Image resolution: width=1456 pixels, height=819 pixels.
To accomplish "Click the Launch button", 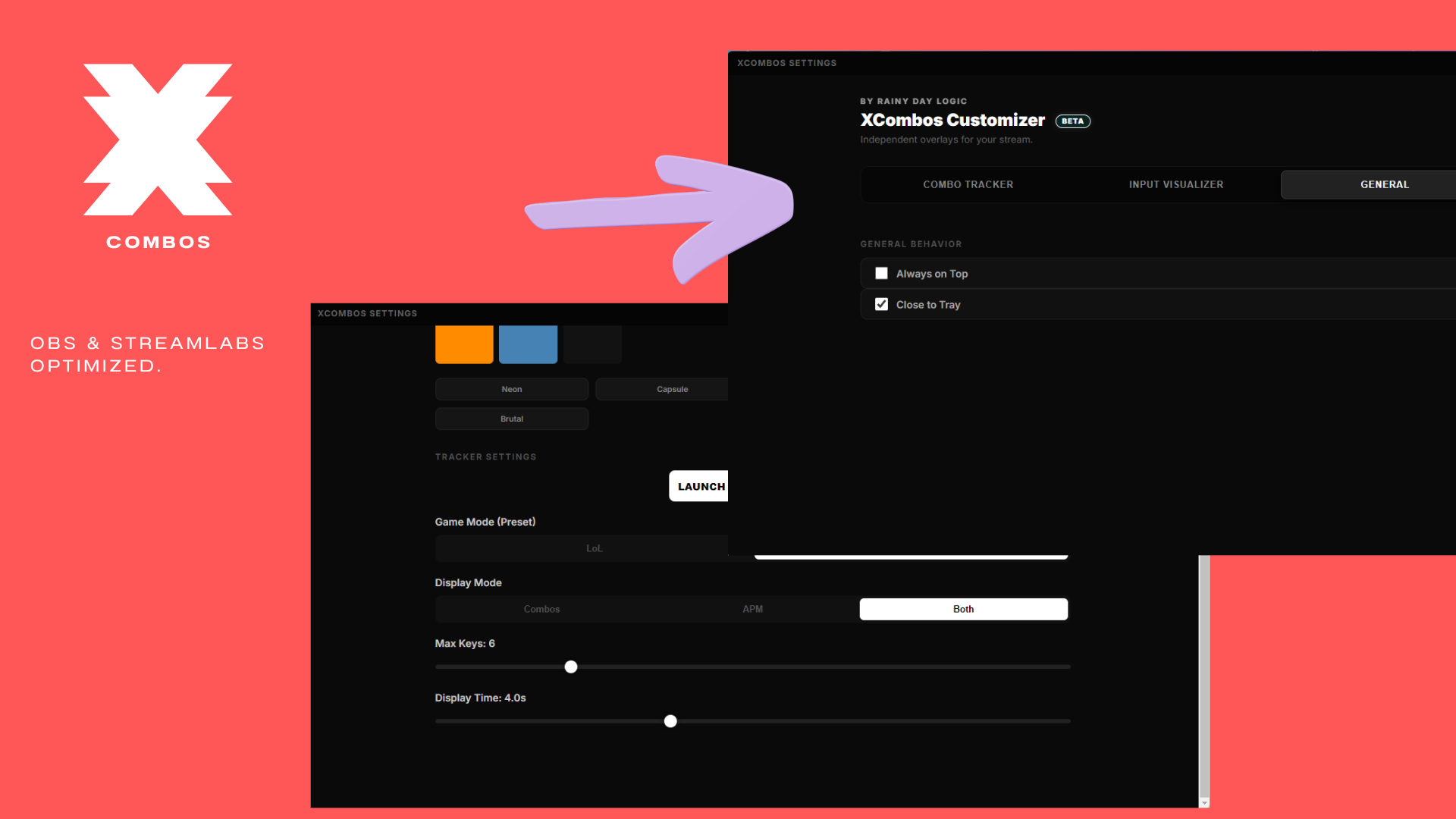I will click(698, 486).
